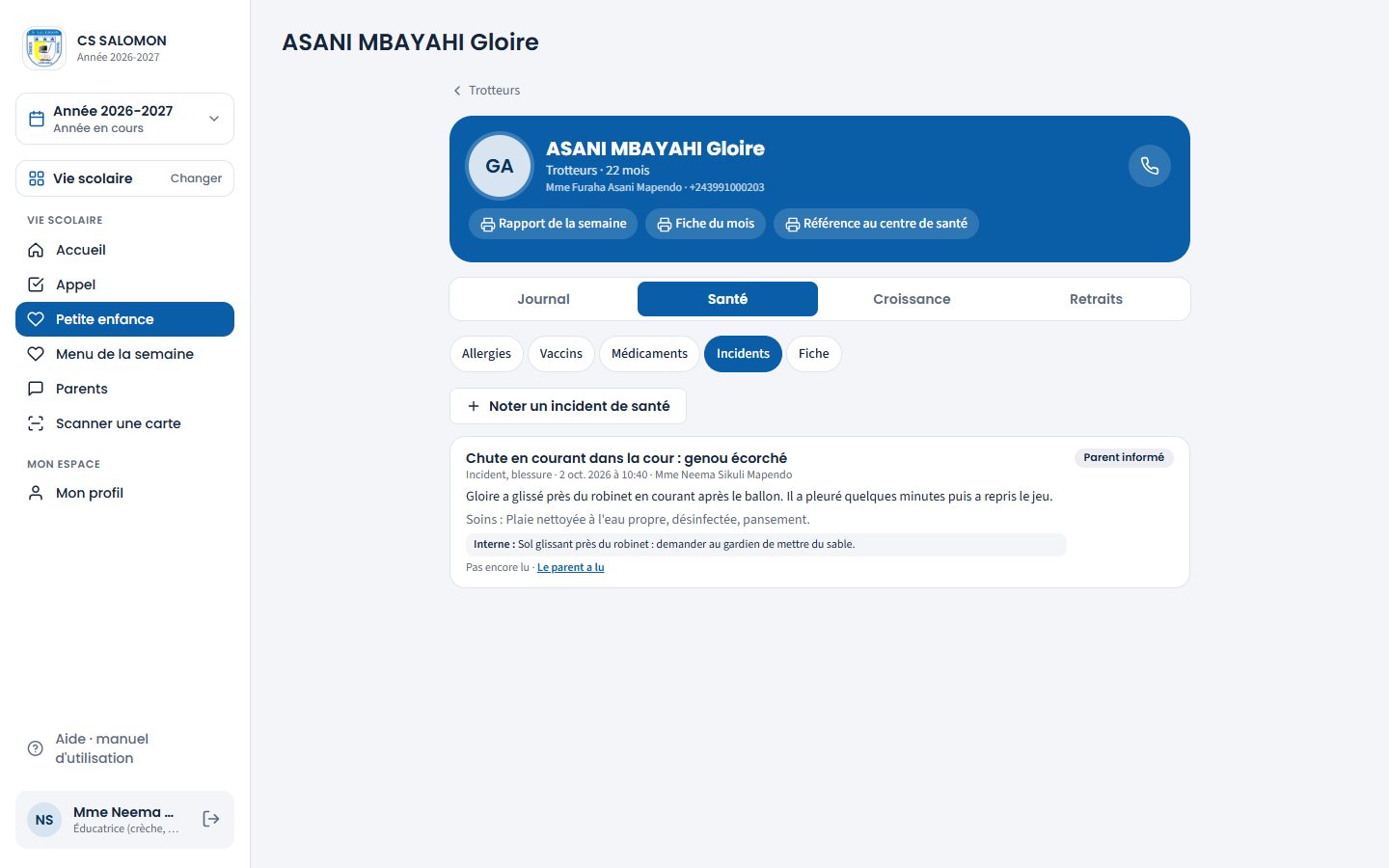
Task: Click the printer icon on Rapport de la semaine
Action: coord(488,224)
